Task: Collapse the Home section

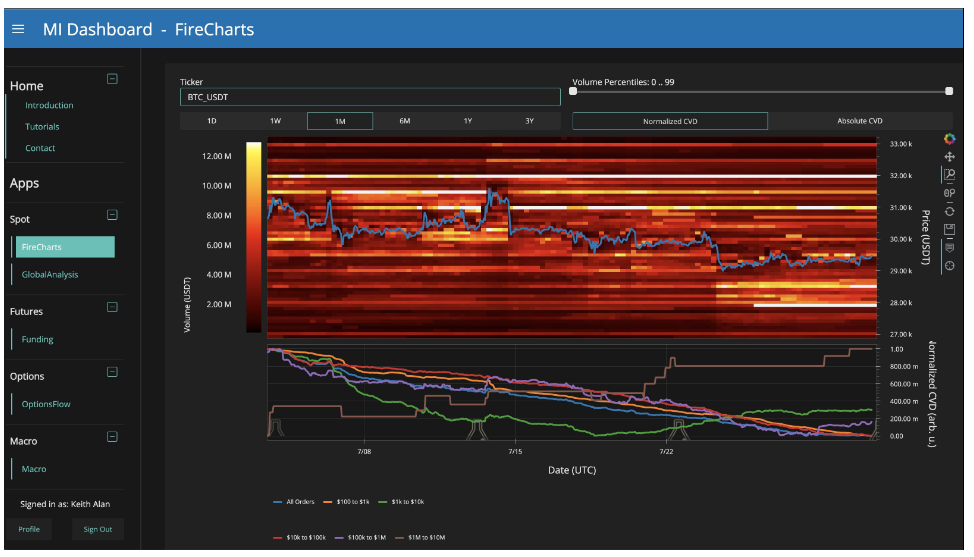Action: point(112,79)
